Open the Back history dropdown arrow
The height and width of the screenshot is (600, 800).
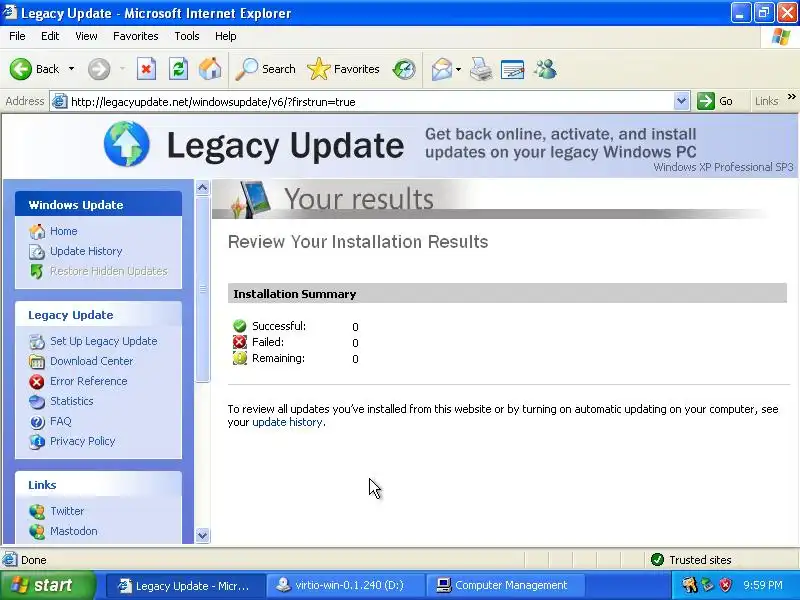coord(71,69)
